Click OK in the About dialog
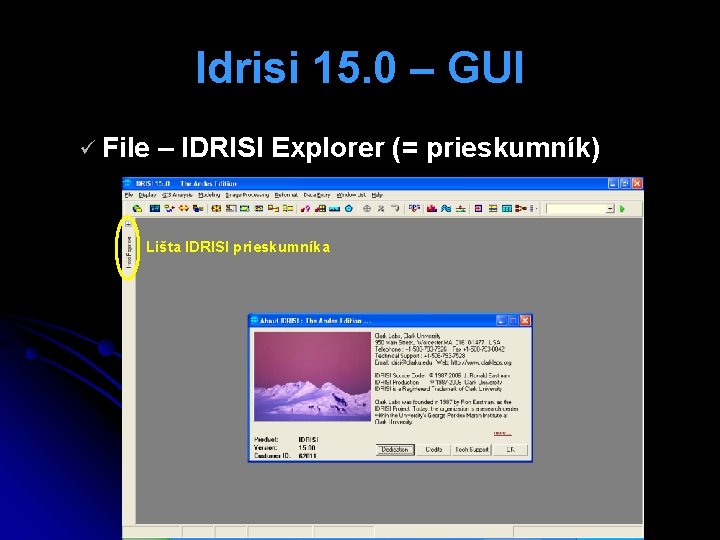Viewport: 720px width, 540px height. pyautogui.click(x=511, y=450)
